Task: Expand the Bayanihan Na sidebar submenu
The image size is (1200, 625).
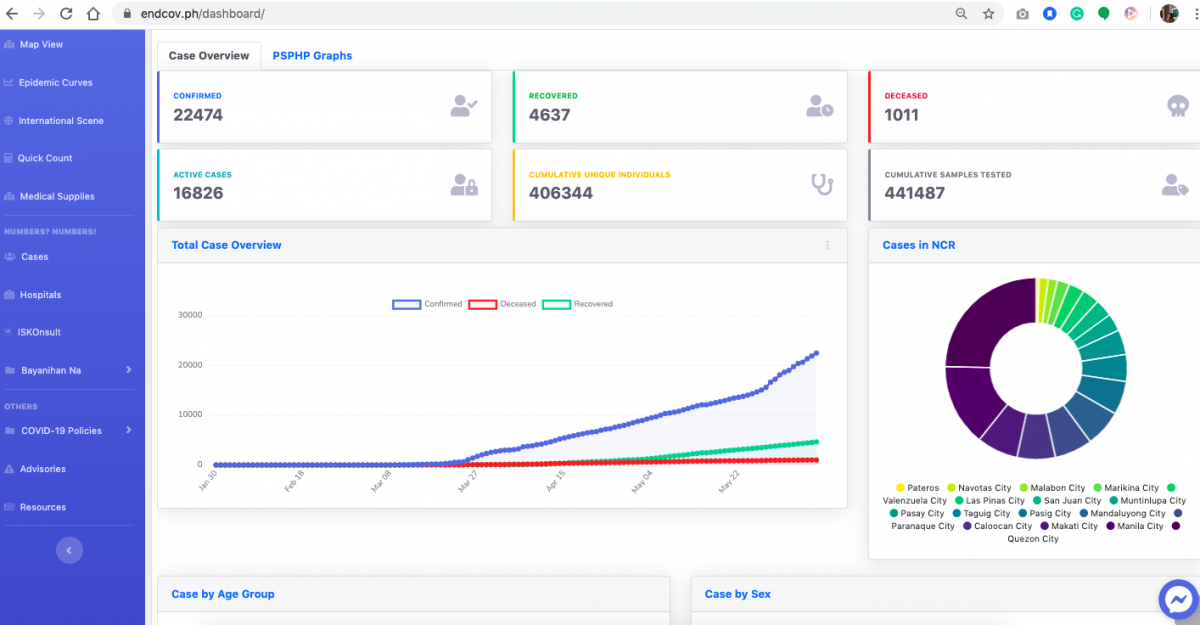Action: click(128, 370)
